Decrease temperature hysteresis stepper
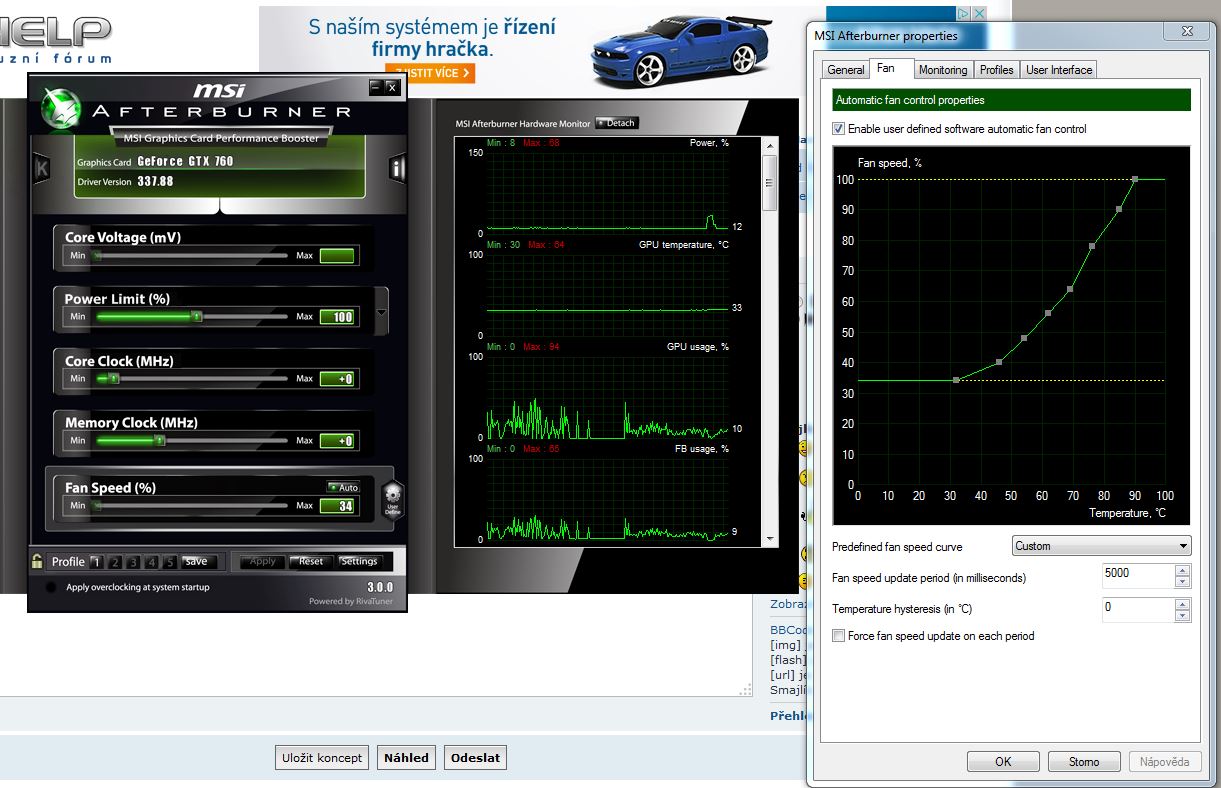 click(1183, 614)
